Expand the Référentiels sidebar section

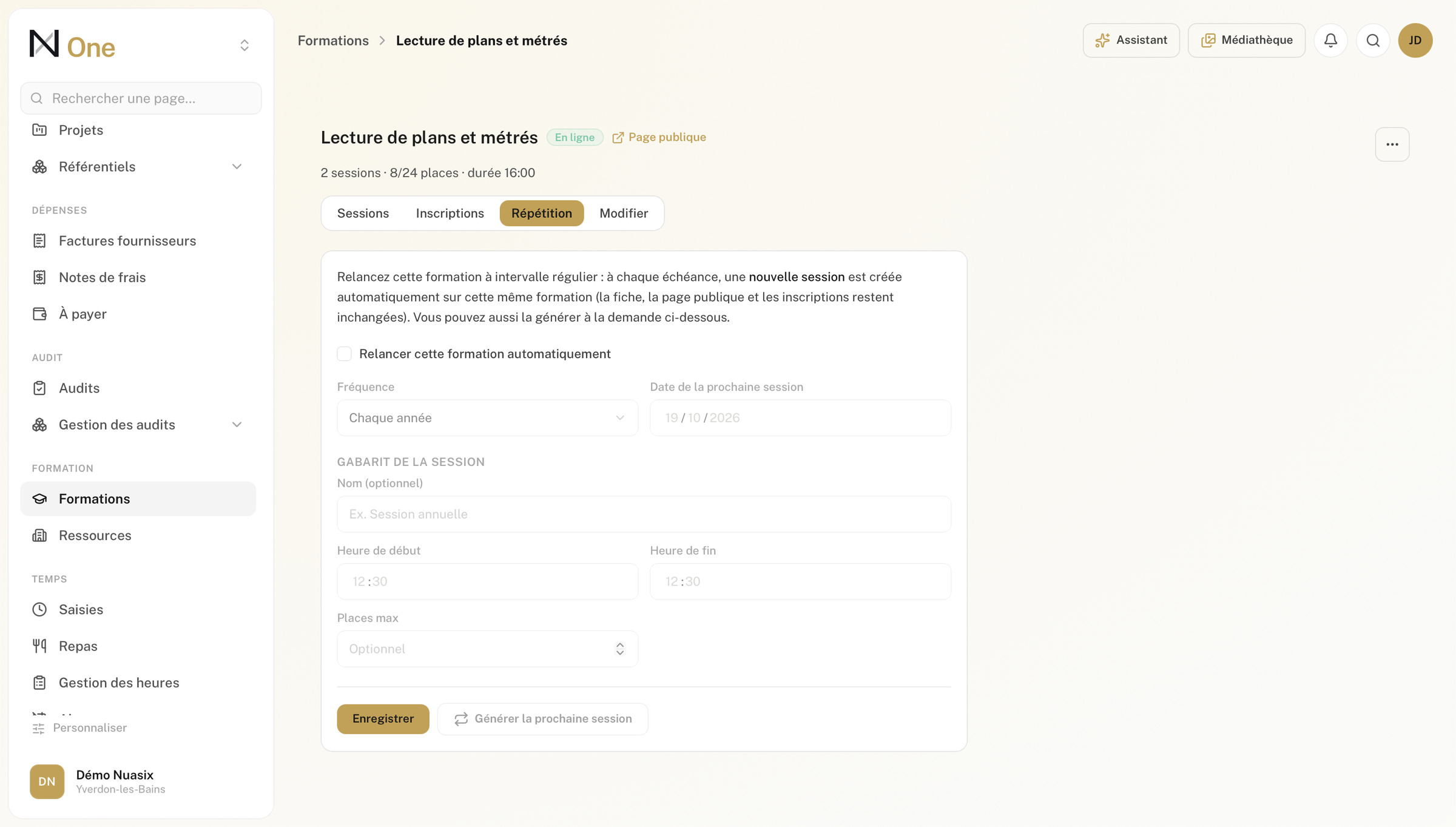138,166
